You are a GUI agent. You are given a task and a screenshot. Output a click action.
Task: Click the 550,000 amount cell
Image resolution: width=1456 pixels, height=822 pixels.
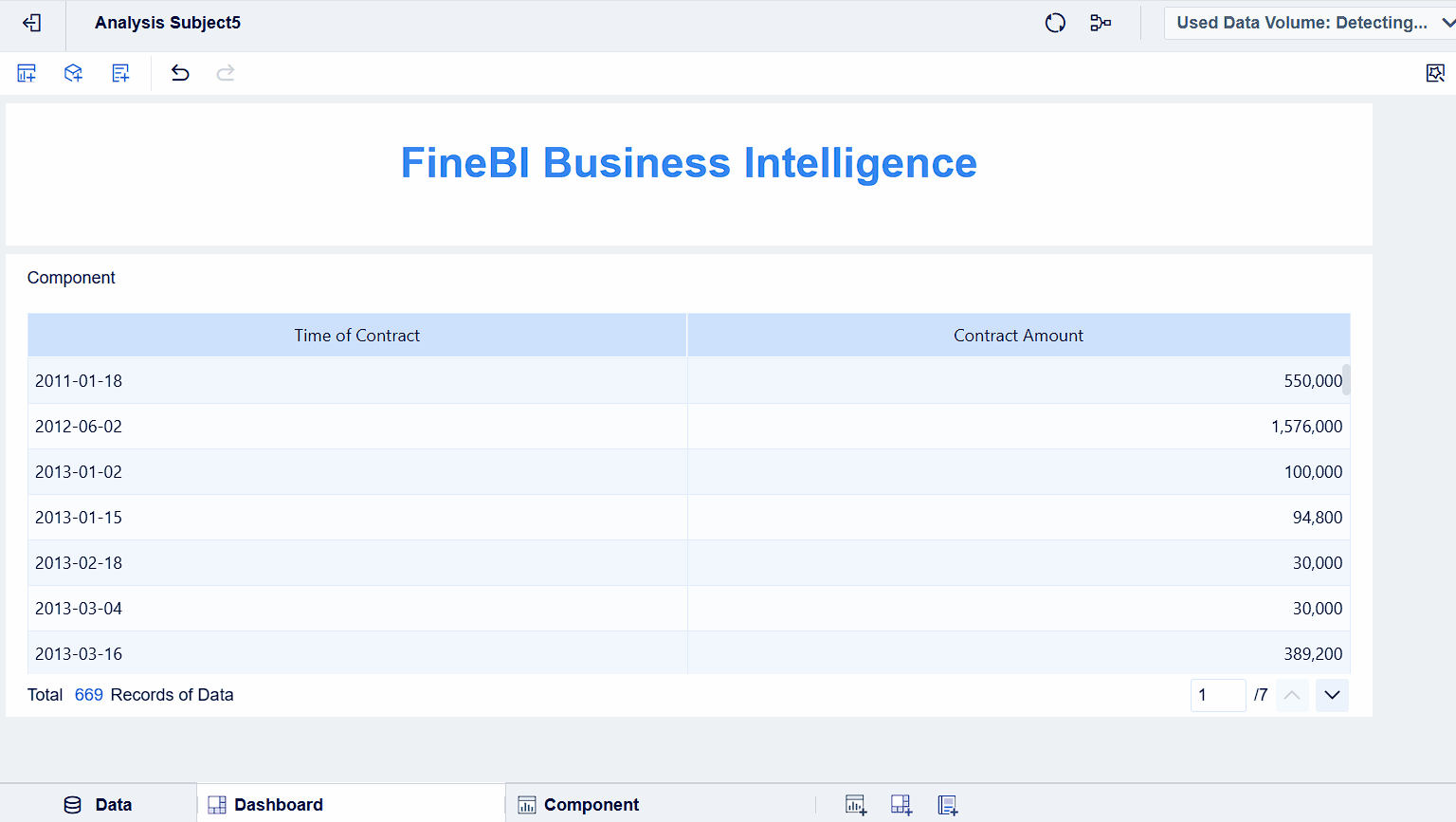point(1018,381)
